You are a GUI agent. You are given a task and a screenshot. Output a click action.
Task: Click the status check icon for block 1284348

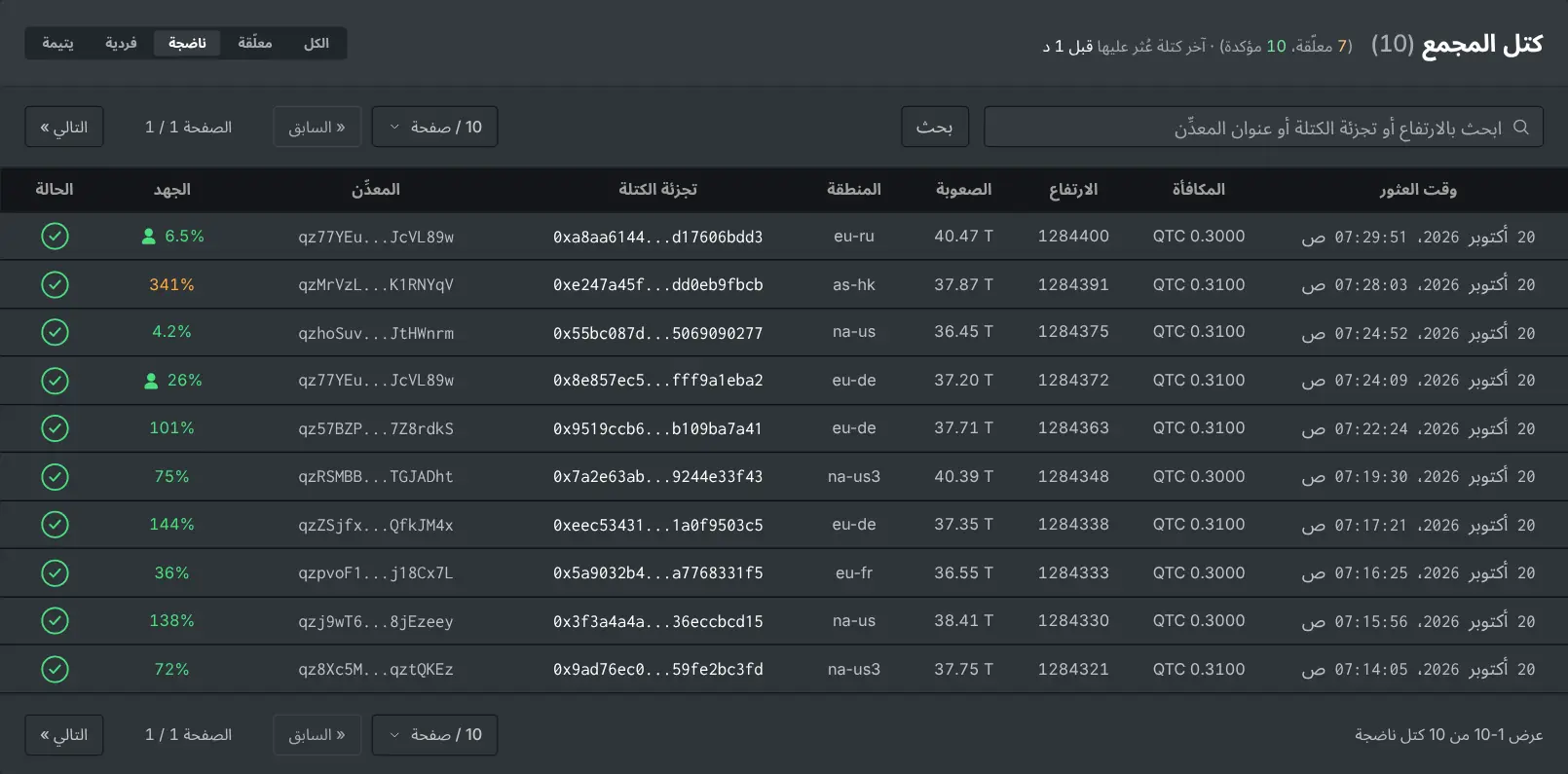(x=56, y=477)
